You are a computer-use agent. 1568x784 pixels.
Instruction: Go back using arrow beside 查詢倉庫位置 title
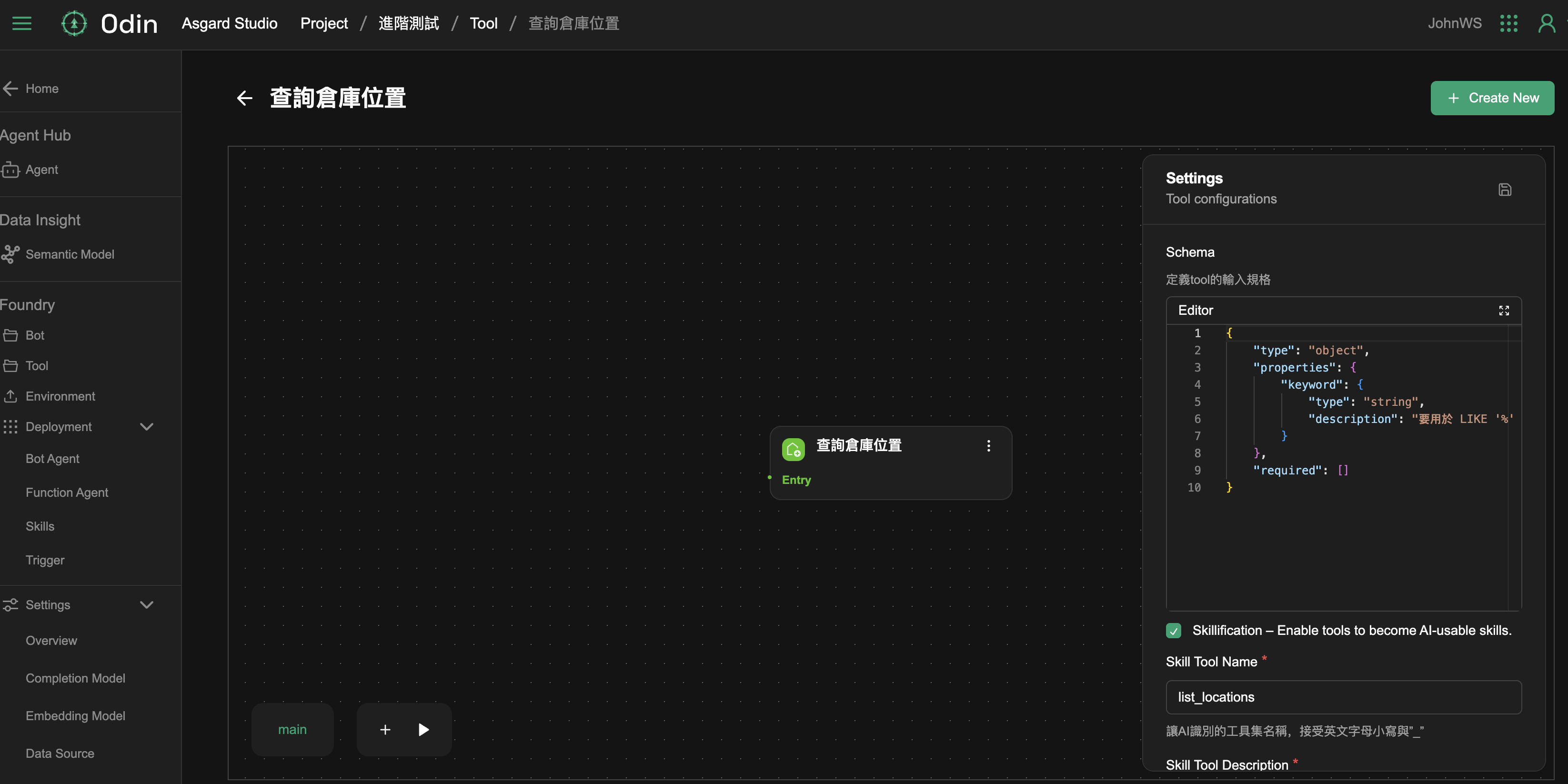tap(245, 98)
